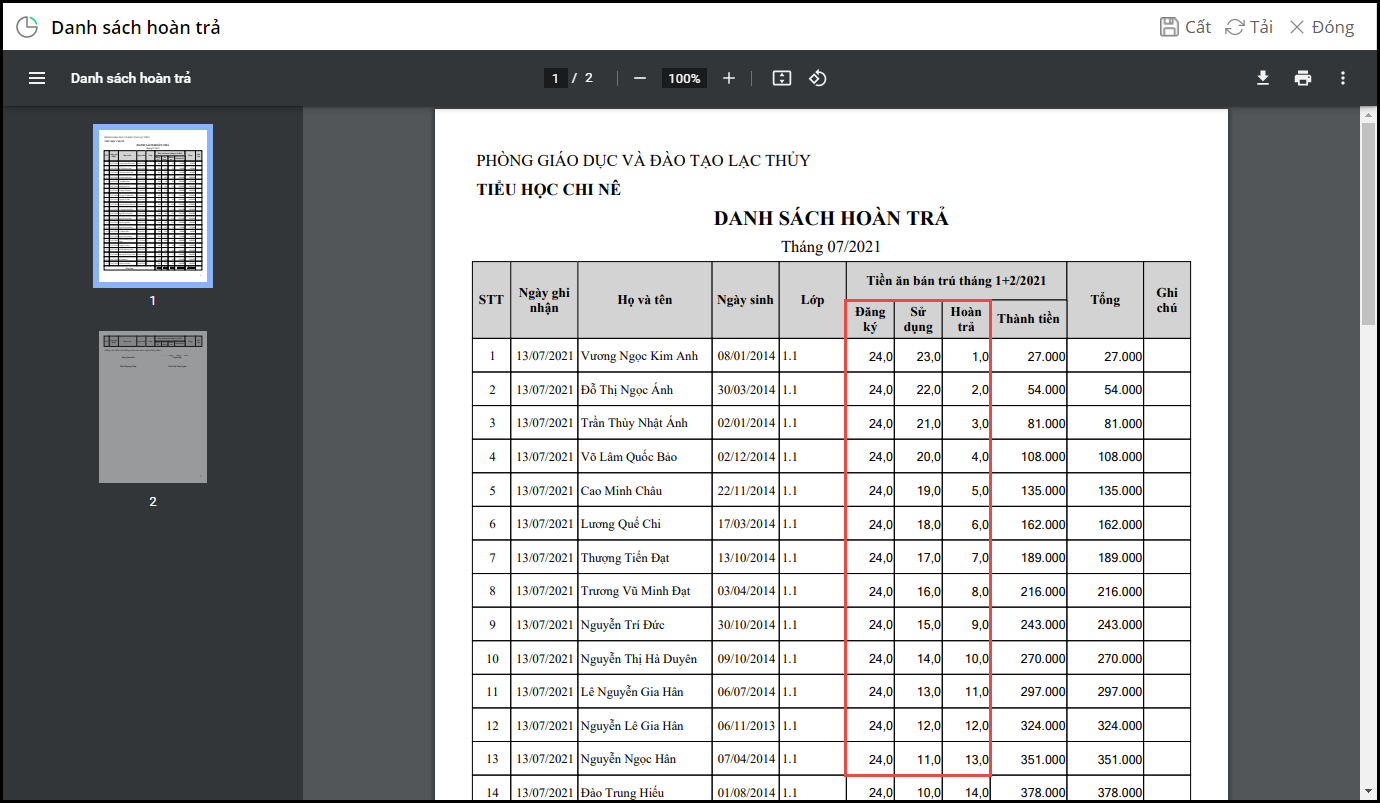Open the page 2 thumbnail
The height and width of the screenshot is (803, 1380).
153,407
